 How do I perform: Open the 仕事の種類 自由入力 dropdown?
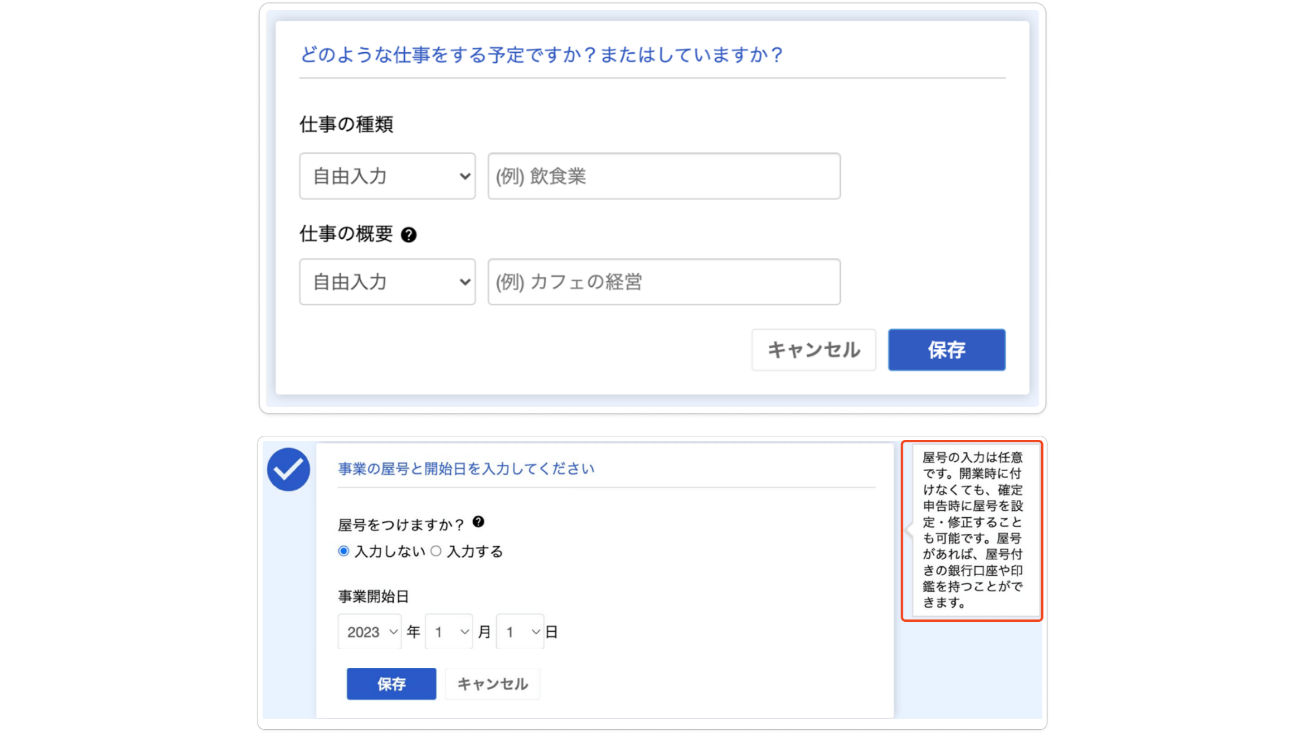[388, 176]
